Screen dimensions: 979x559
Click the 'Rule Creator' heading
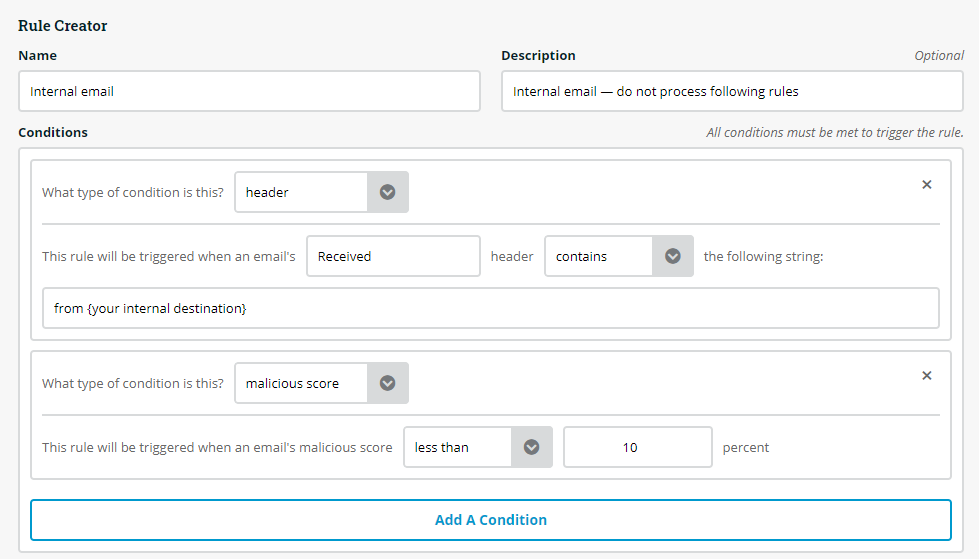coord(63,26)
